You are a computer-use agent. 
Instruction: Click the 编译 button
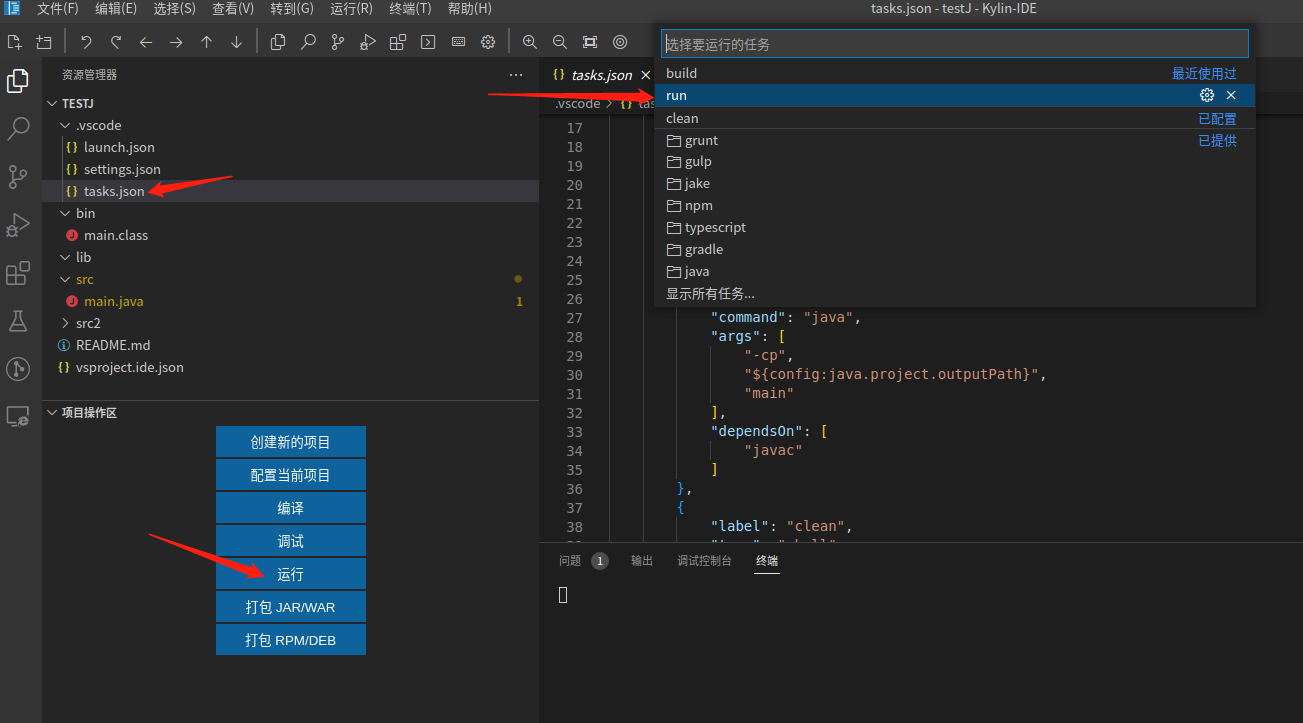[x=291, y=508]
